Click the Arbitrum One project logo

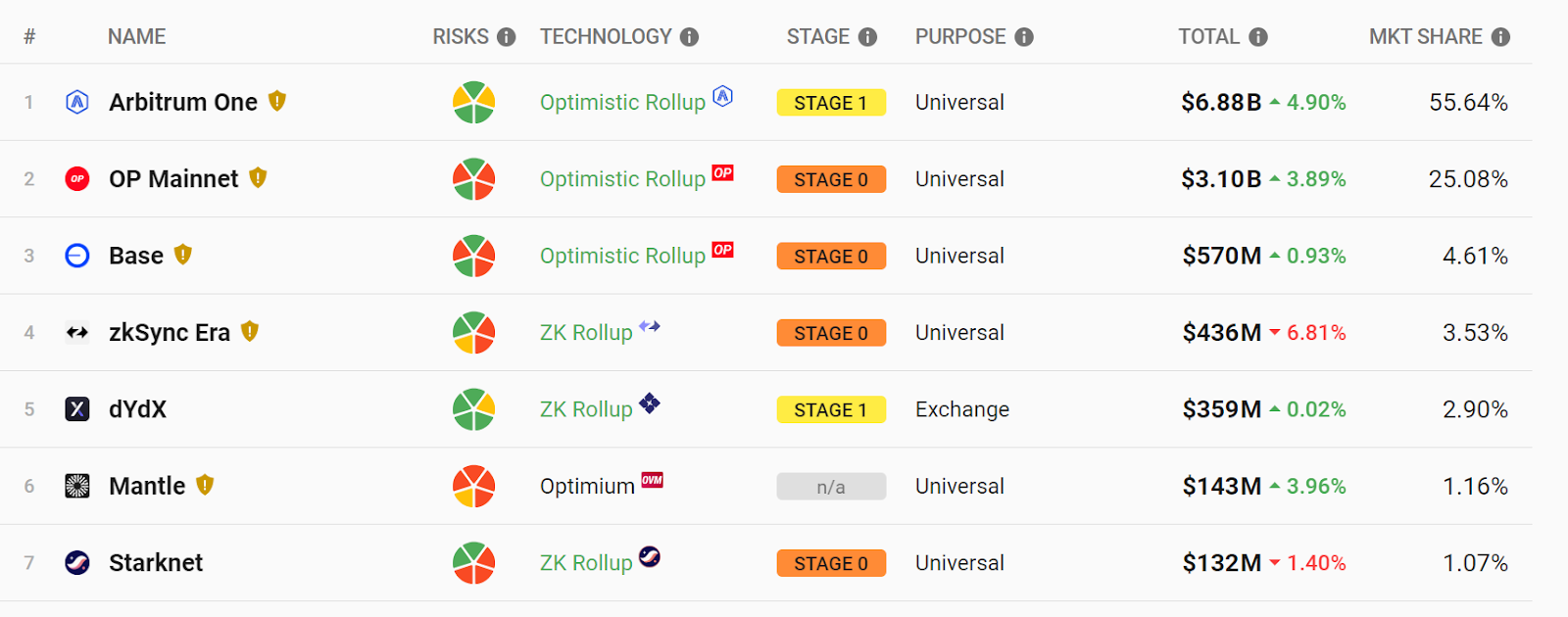pyautogui.click(x=77, y=102)
